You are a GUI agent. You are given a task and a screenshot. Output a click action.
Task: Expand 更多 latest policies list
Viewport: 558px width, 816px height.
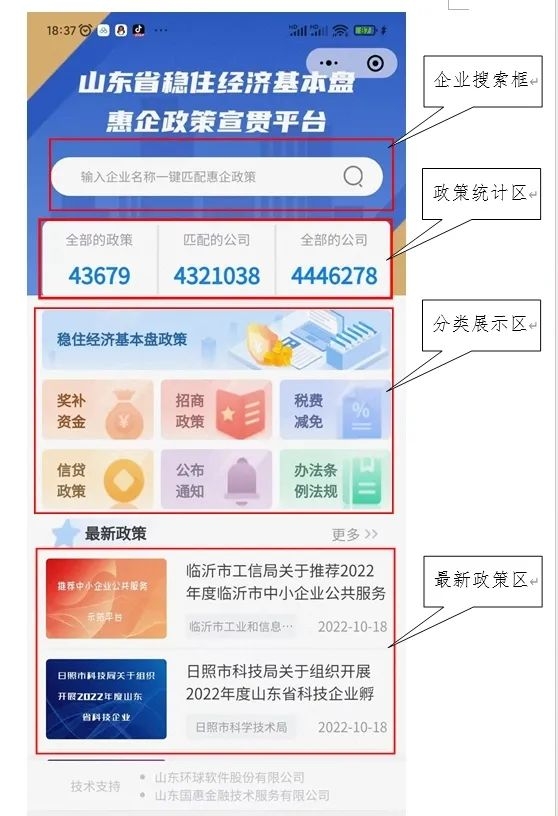(355, 534)
